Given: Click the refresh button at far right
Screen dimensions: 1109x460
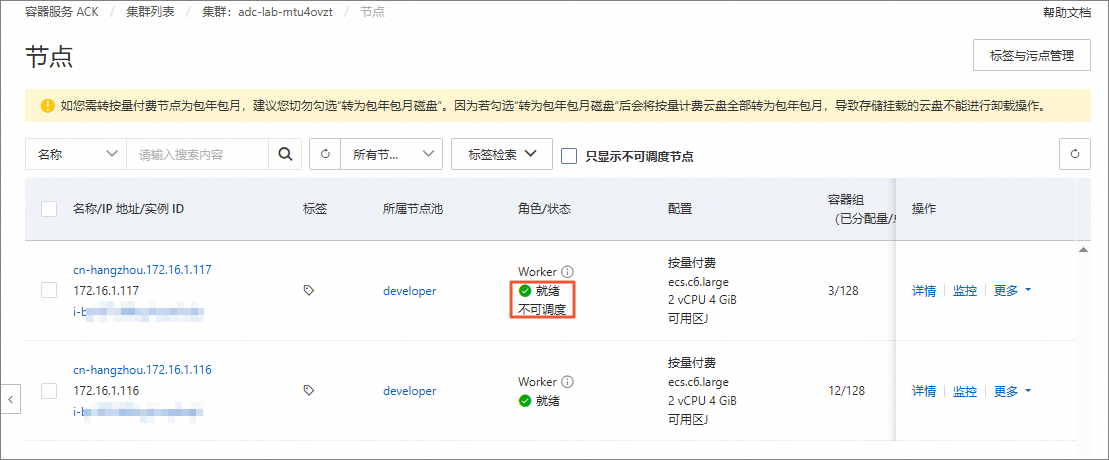Looking at the screenshot, I should [1075, 154].
